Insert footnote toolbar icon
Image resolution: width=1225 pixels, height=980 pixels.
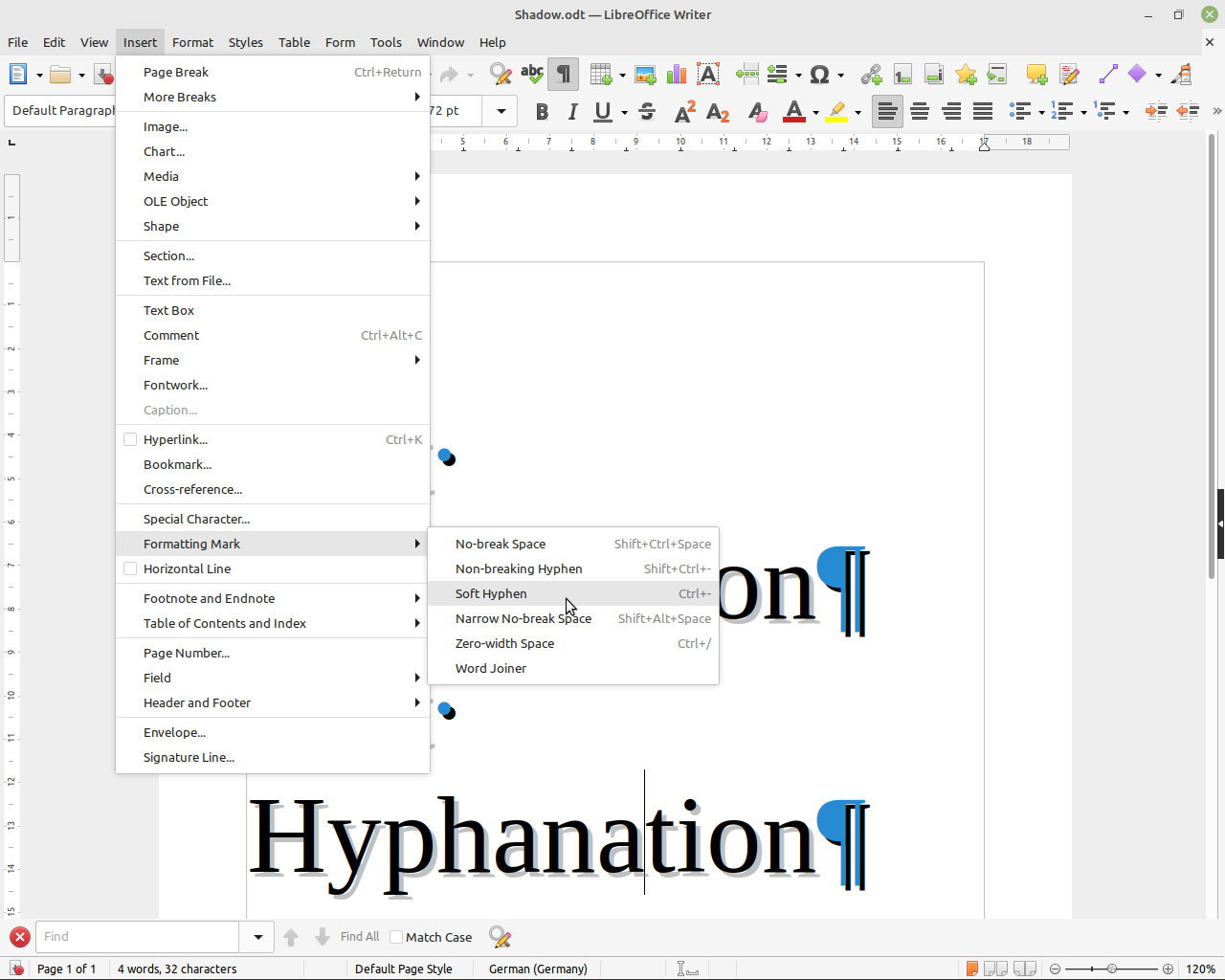pos(902,75)
